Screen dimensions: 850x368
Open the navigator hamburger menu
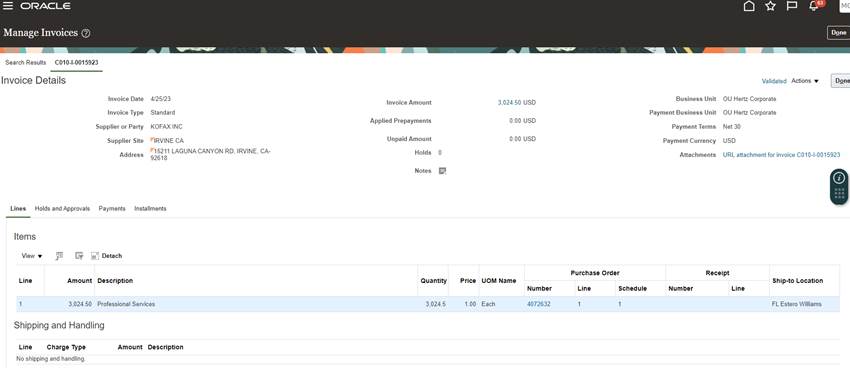pyautogui.click(x=8, y=6)
